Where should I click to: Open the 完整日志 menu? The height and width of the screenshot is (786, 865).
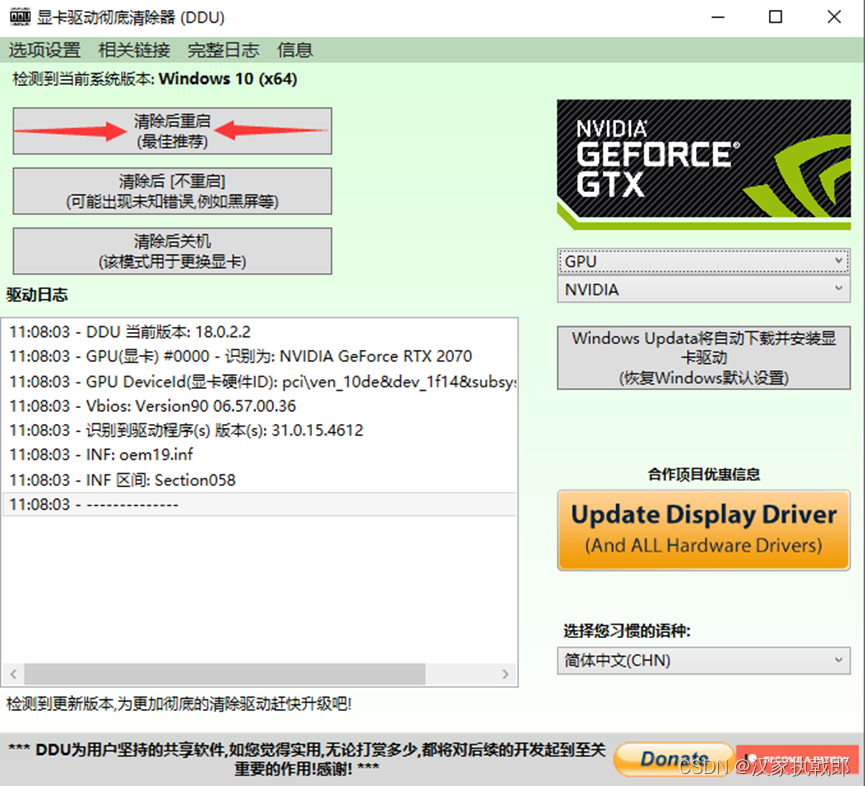point(223,50)
